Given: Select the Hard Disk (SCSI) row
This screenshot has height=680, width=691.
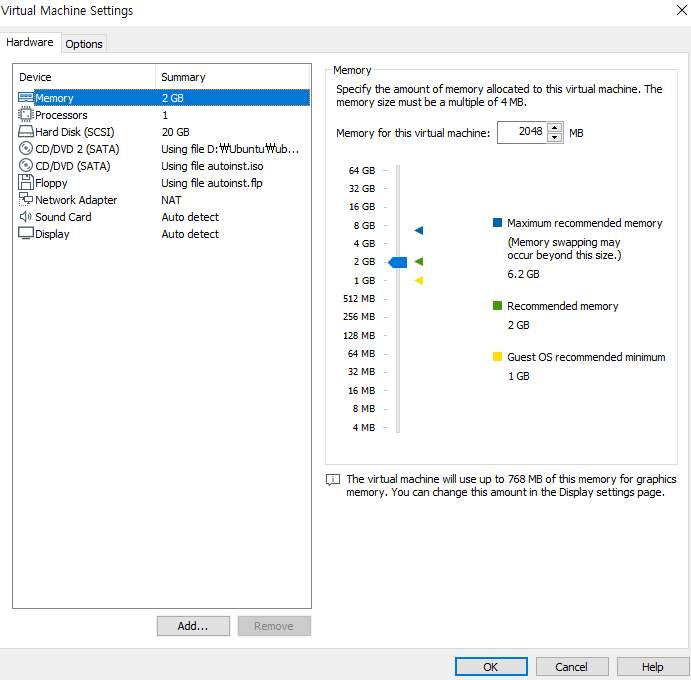Looking at the screenshot, I should (x=163, y=132).
